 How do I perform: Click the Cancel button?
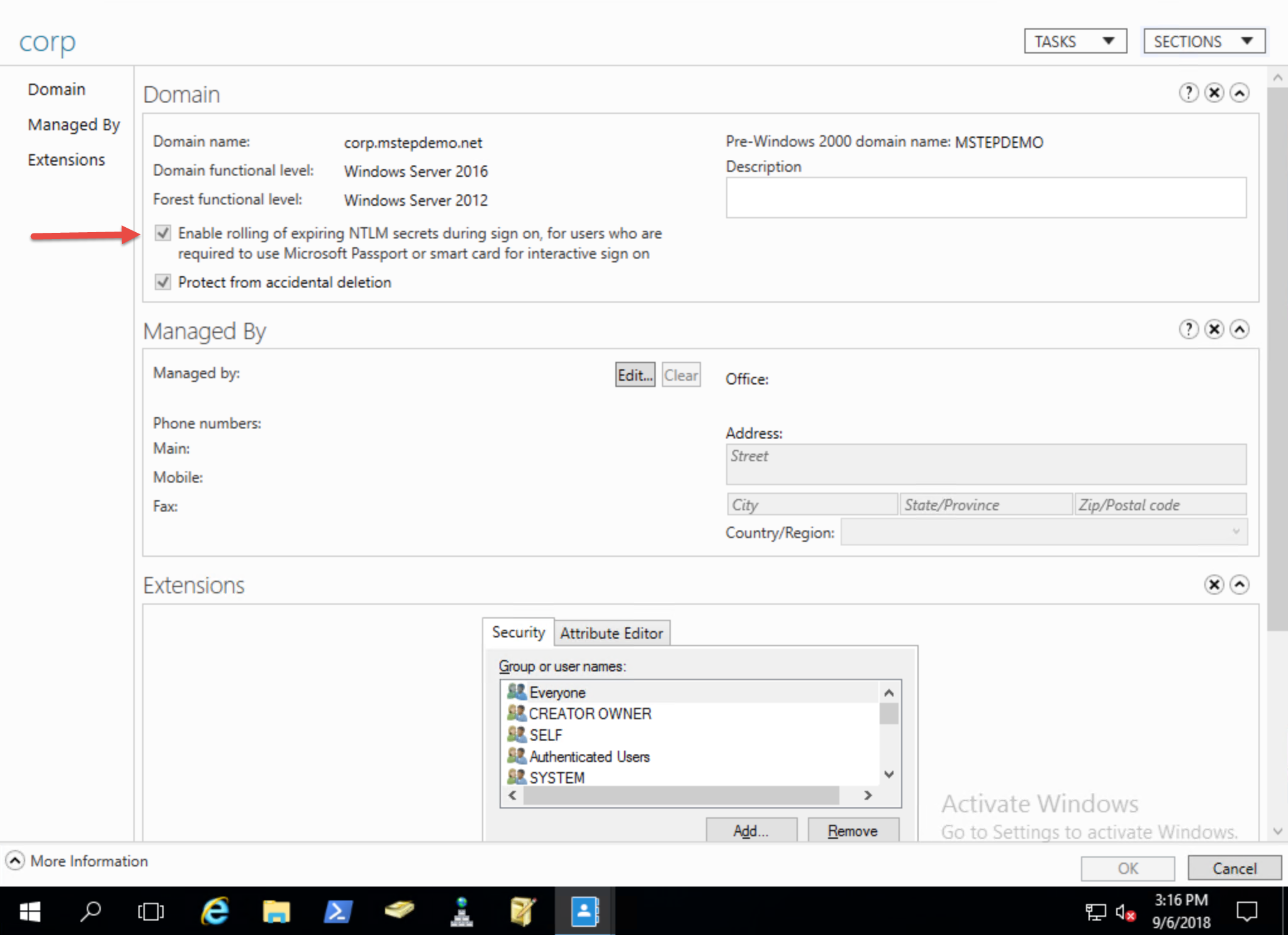click(x=1234, y=868)
